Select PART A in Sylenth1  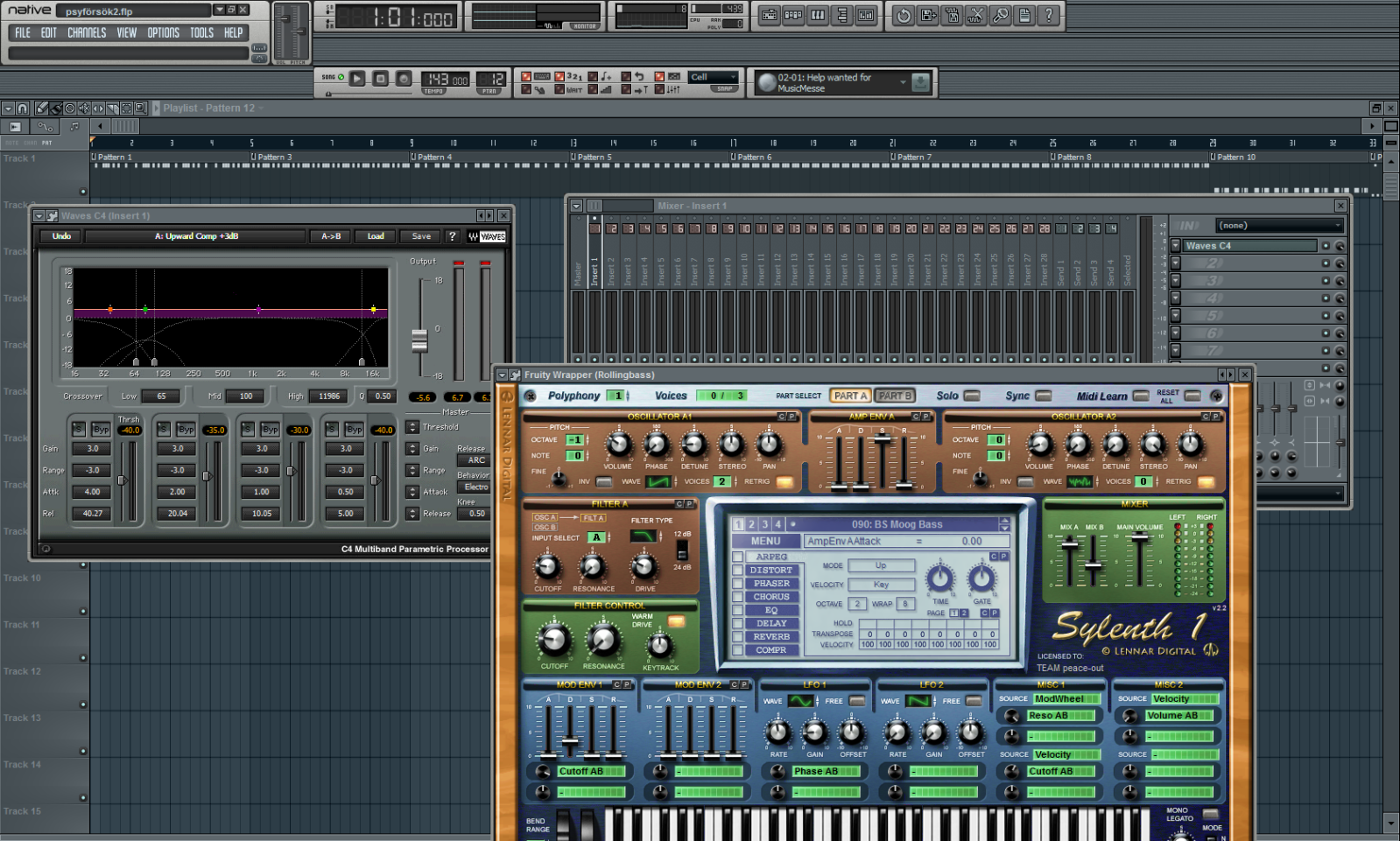pyautogui.click(x=849, y=396)
